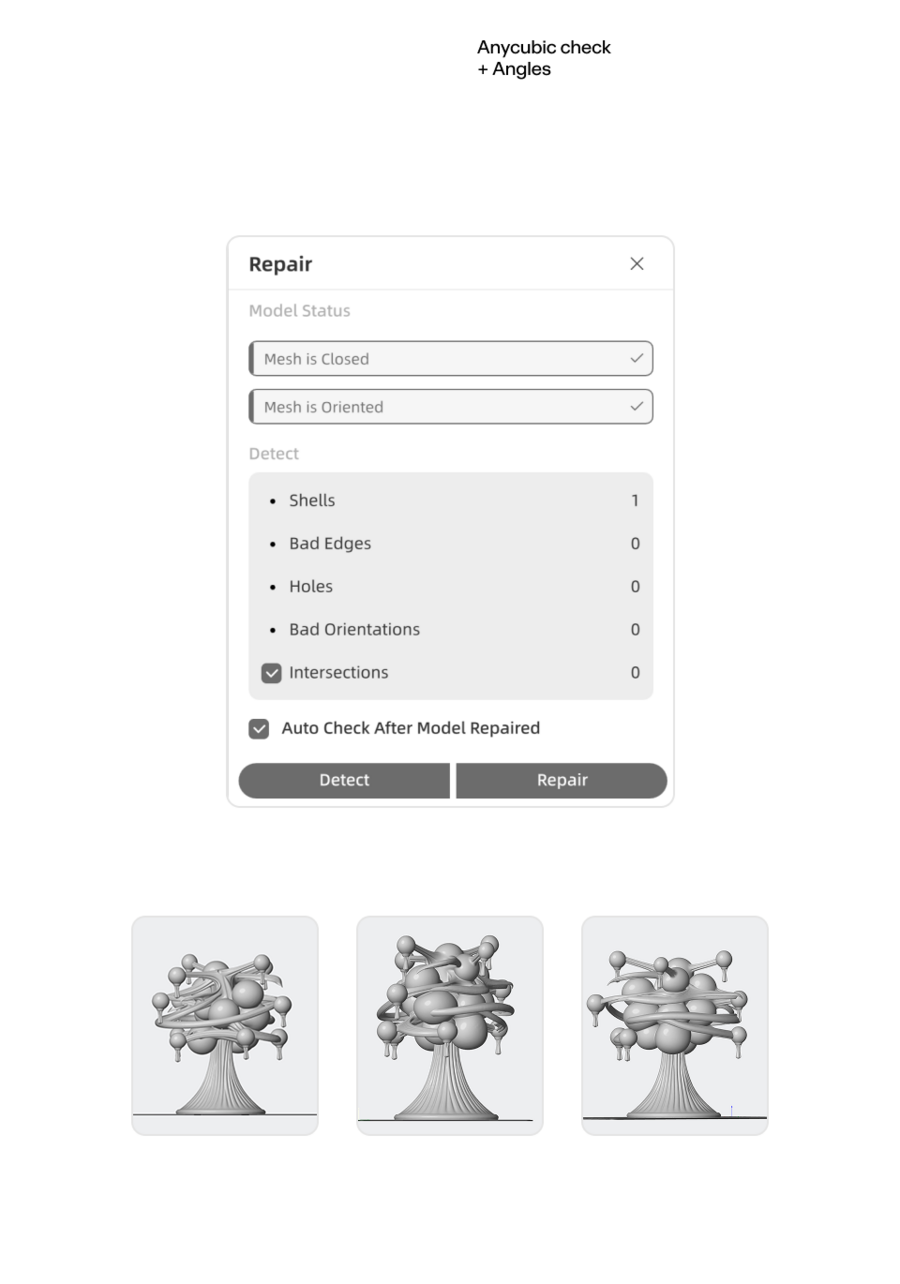Select the Bad Orientations entry

tap(354, 629)
